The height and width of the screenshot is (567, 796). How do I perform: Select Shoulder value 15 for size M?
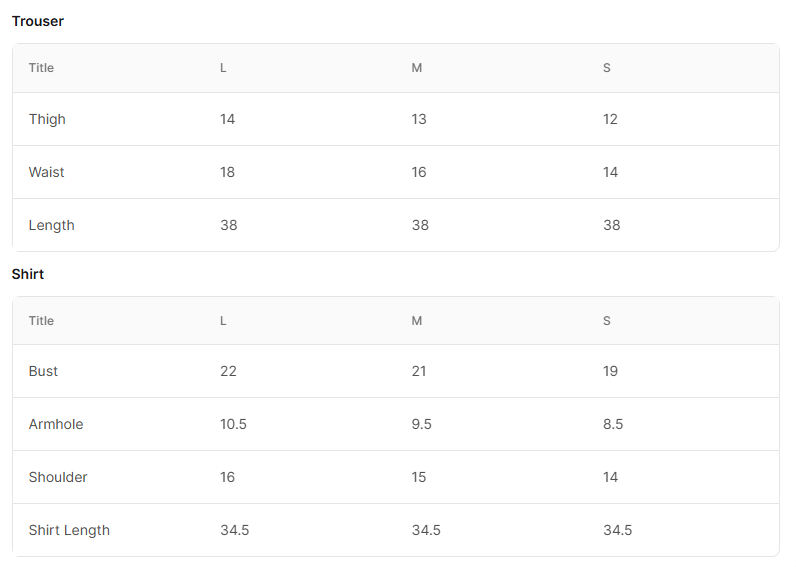click(419, 477)
